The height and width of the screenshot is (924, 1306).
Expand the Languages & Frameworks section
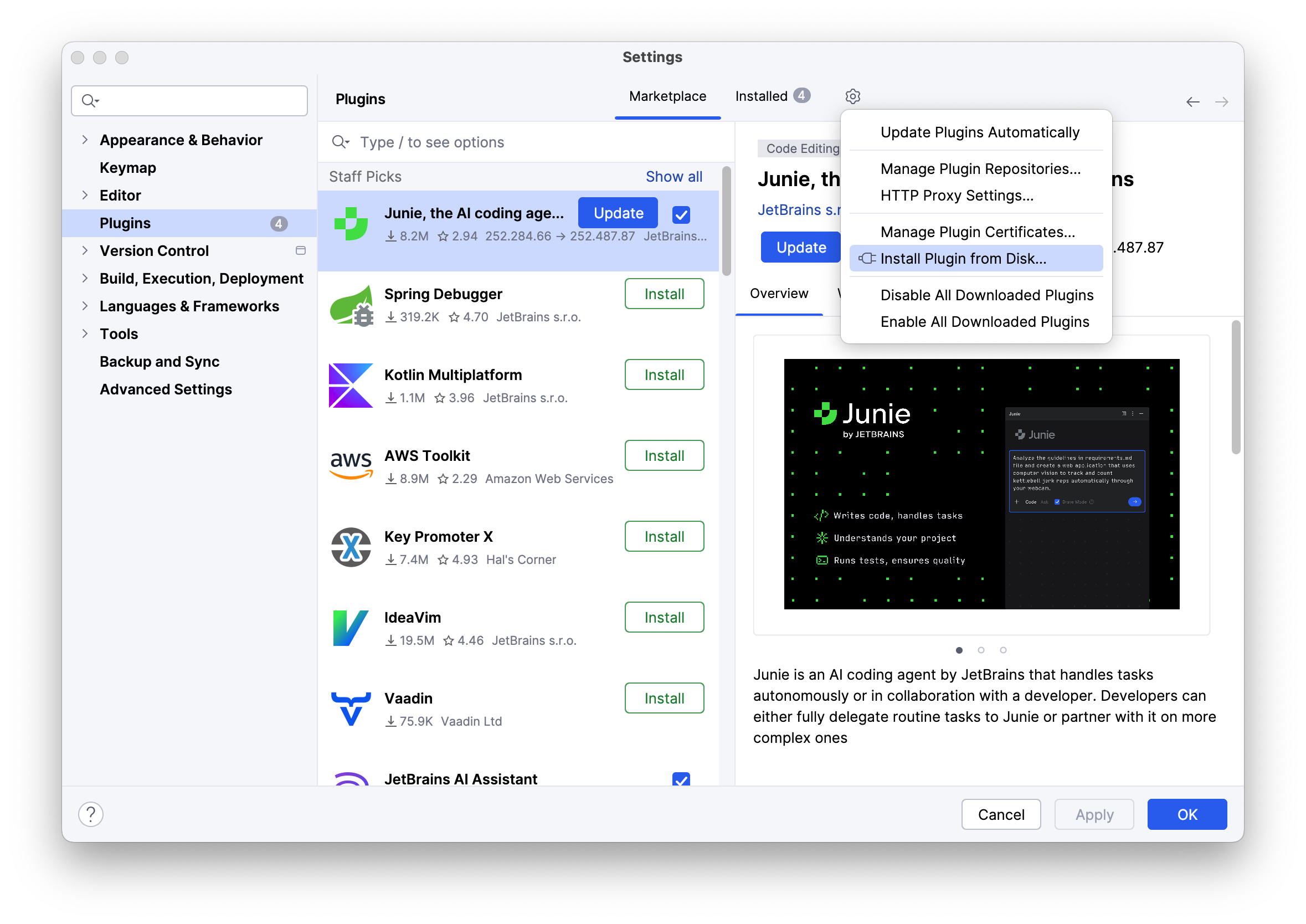(85, 306)
